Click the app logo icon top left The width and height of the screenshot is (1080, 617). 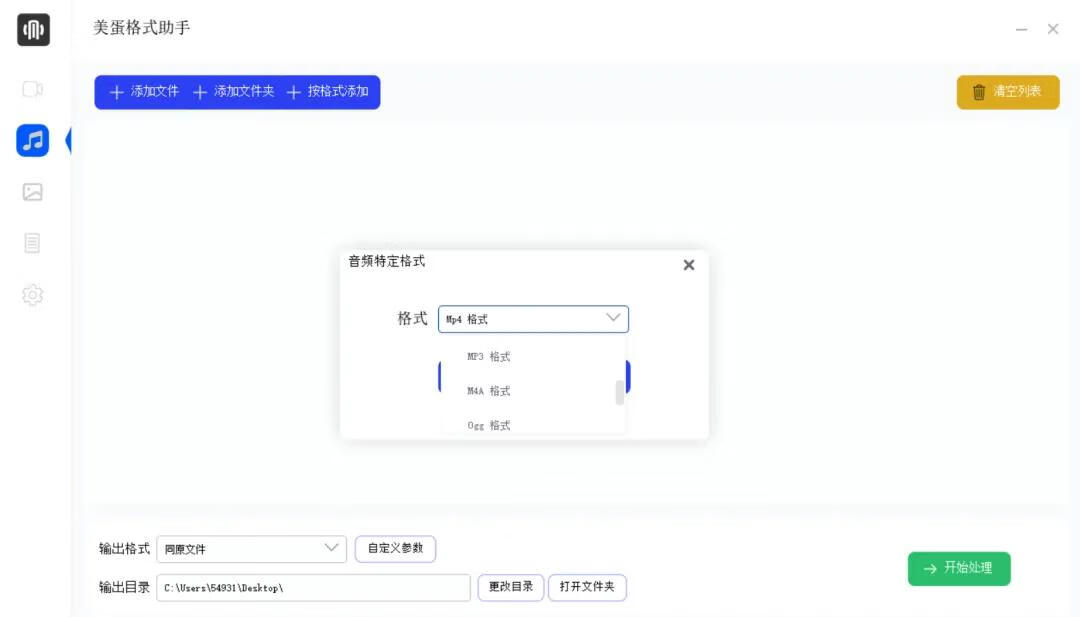(x=33, y=30)
